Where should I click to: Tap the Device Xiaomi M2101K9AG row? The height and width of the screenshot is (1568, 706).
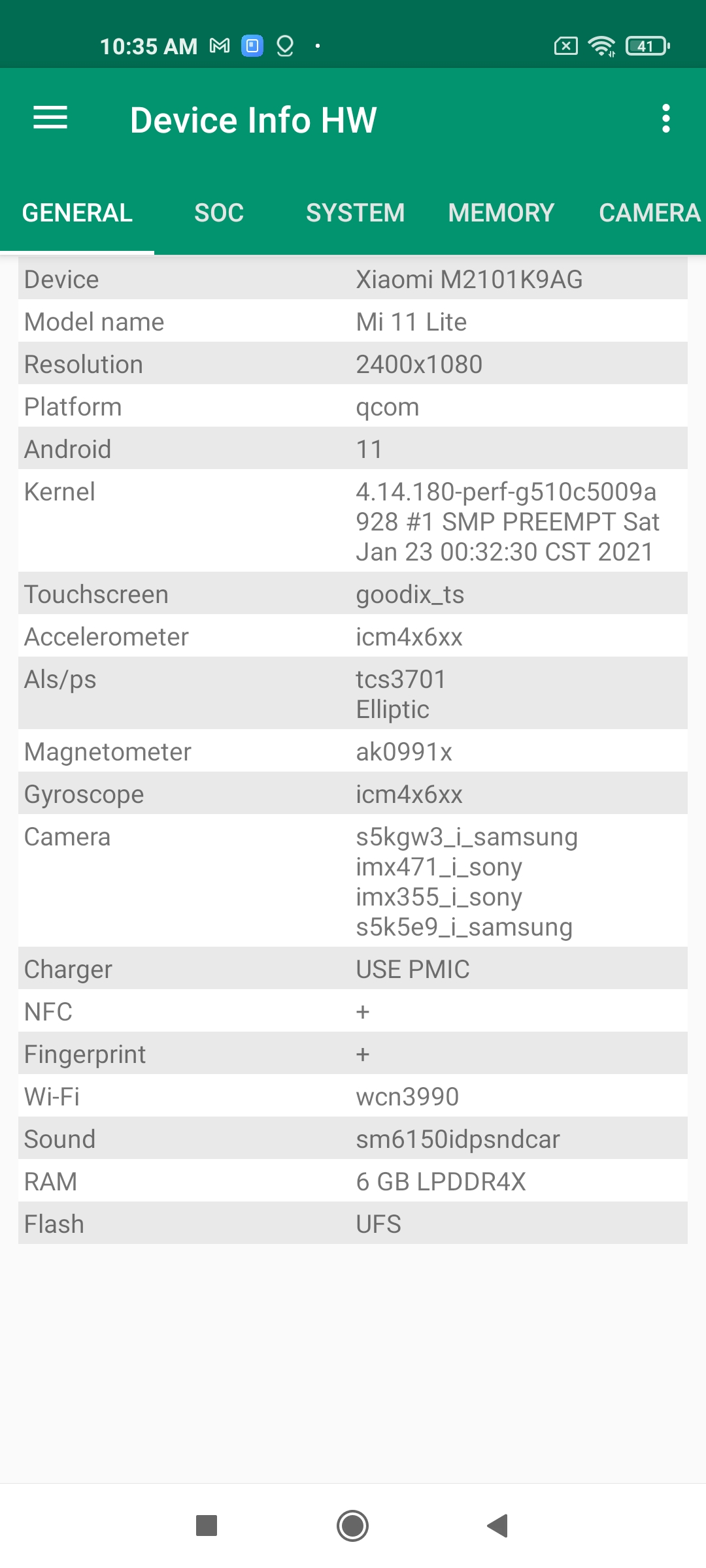tap(353, 280)
